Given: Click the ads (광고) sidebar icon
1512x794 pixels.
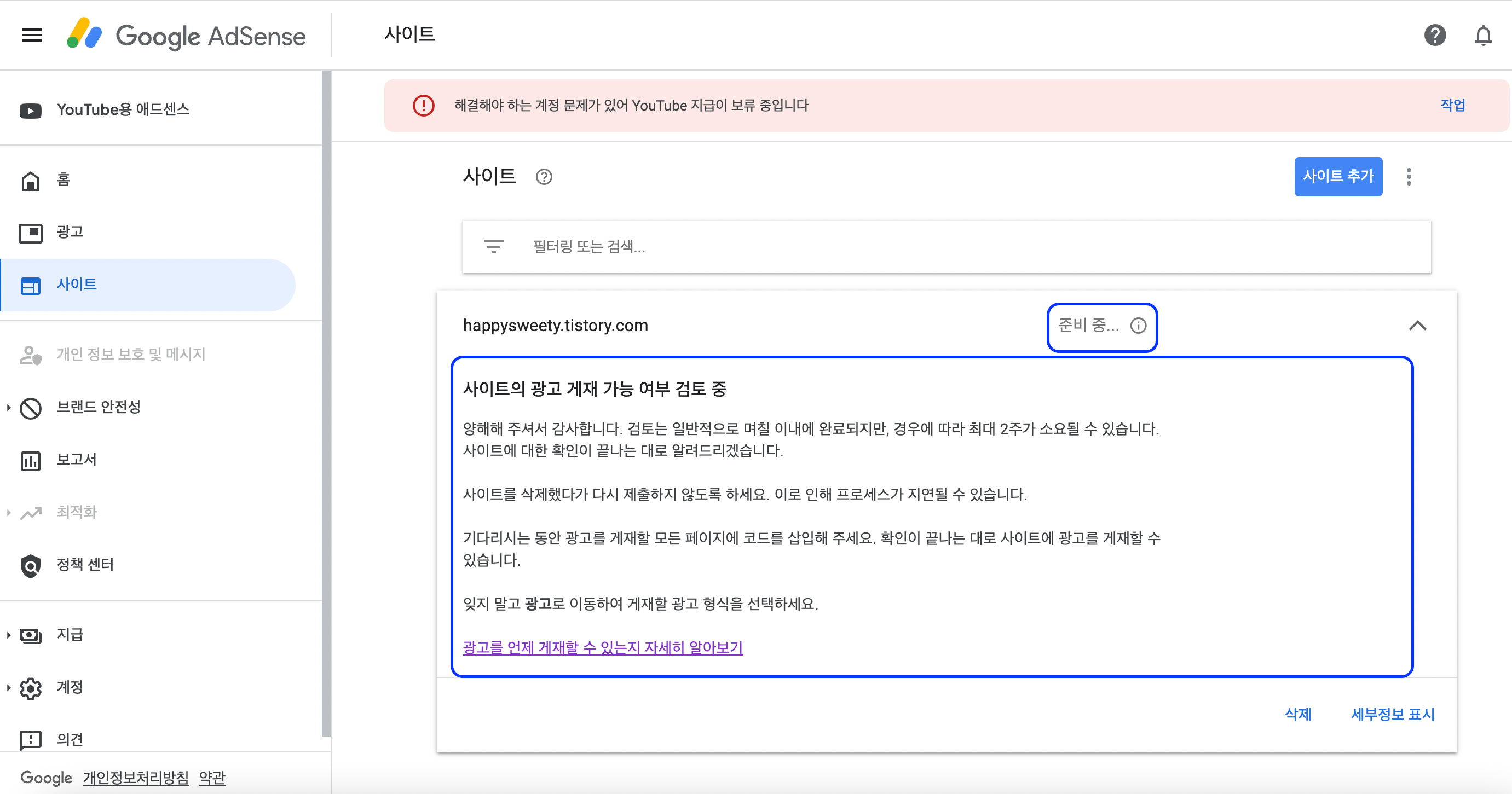Looking at the screenshot, I should 31,233.
